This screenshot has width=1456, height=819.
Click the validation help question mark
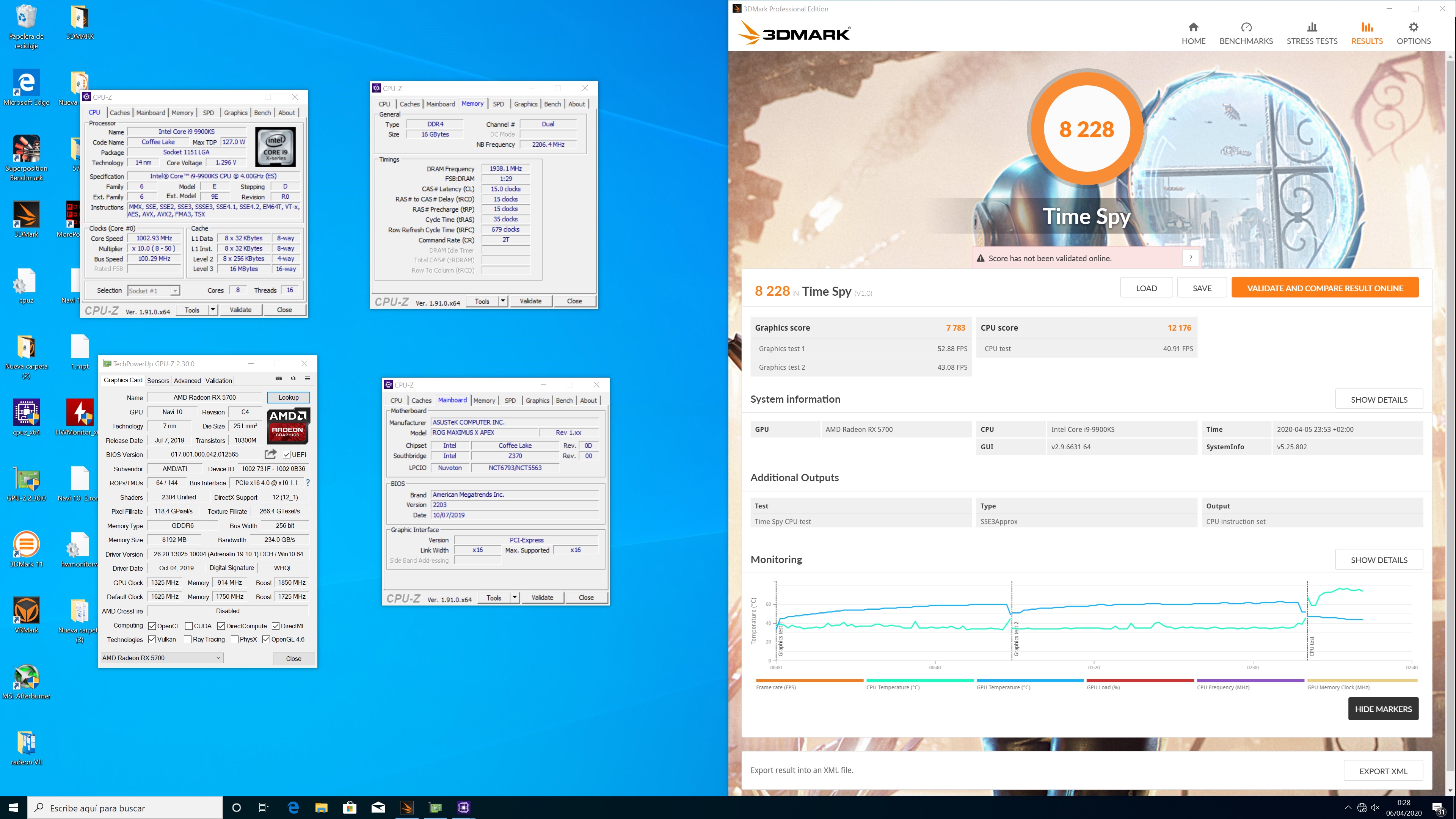tap(1190, 258)
